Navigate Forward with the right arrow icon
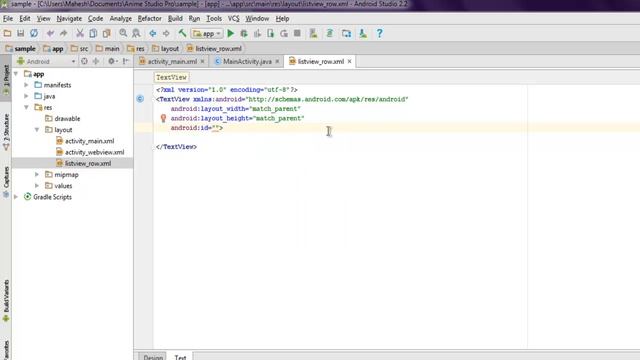Screen dimensions: 640x360 click(166, 33)
